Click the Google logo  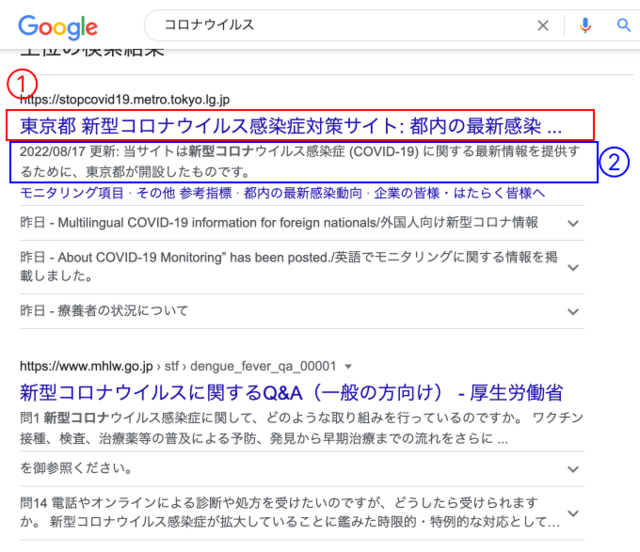tap(58, 27)
